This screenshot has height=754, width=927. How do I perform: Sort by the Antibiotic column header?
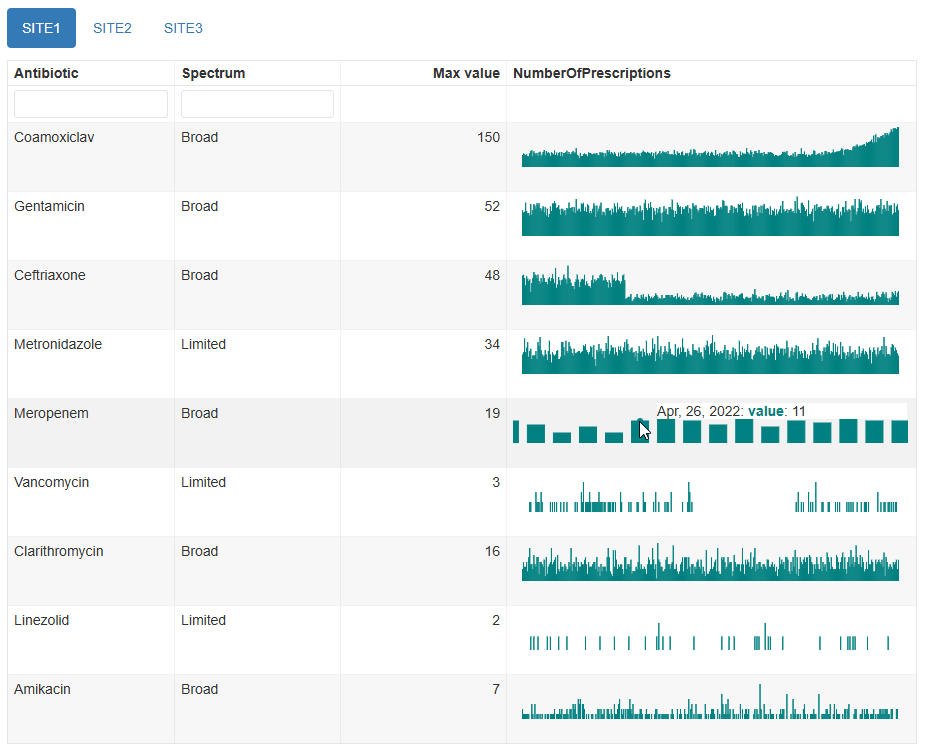[x=47, y=73]
